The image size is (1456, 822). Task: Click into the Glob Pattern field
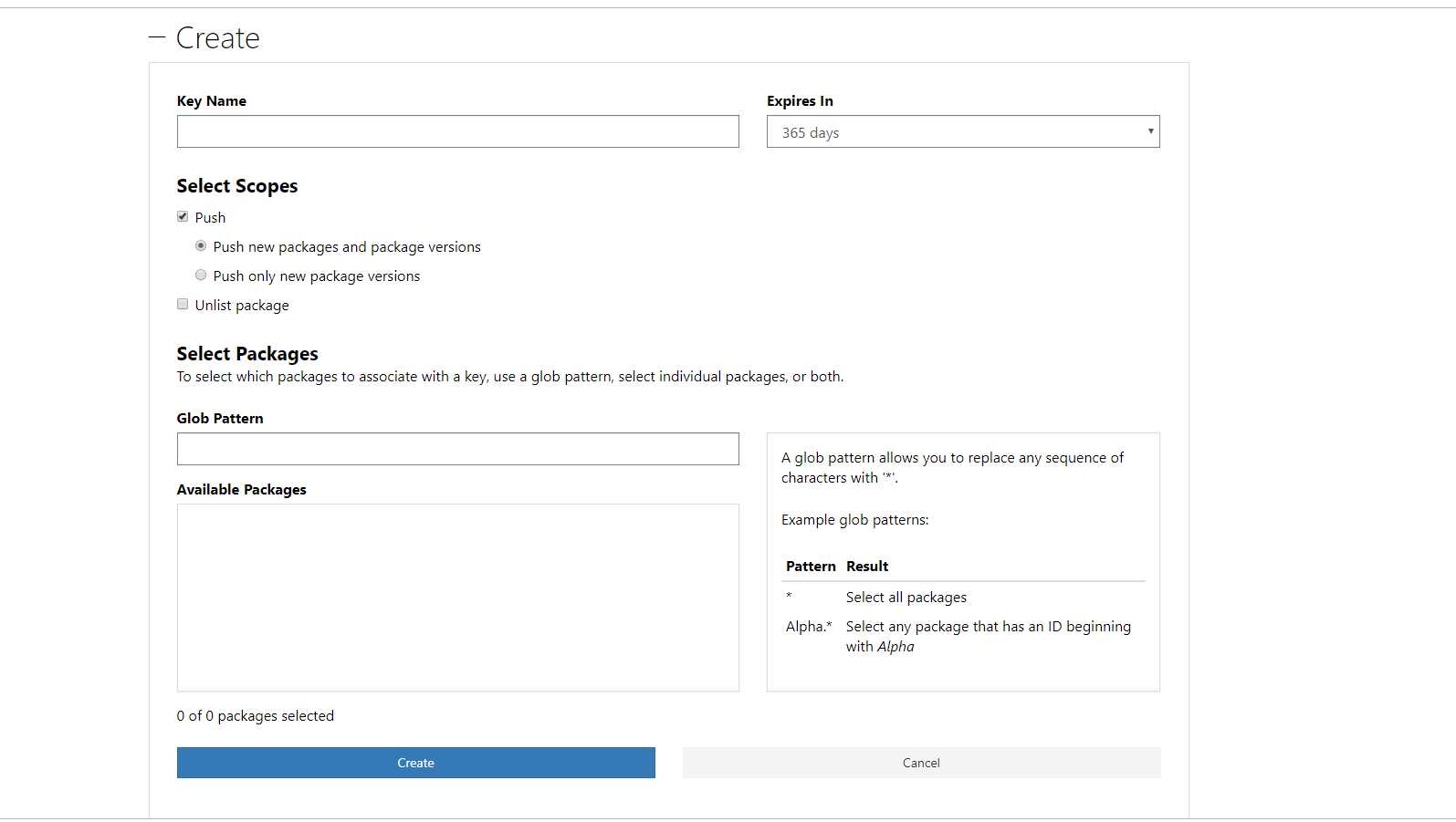click(457, 449)
